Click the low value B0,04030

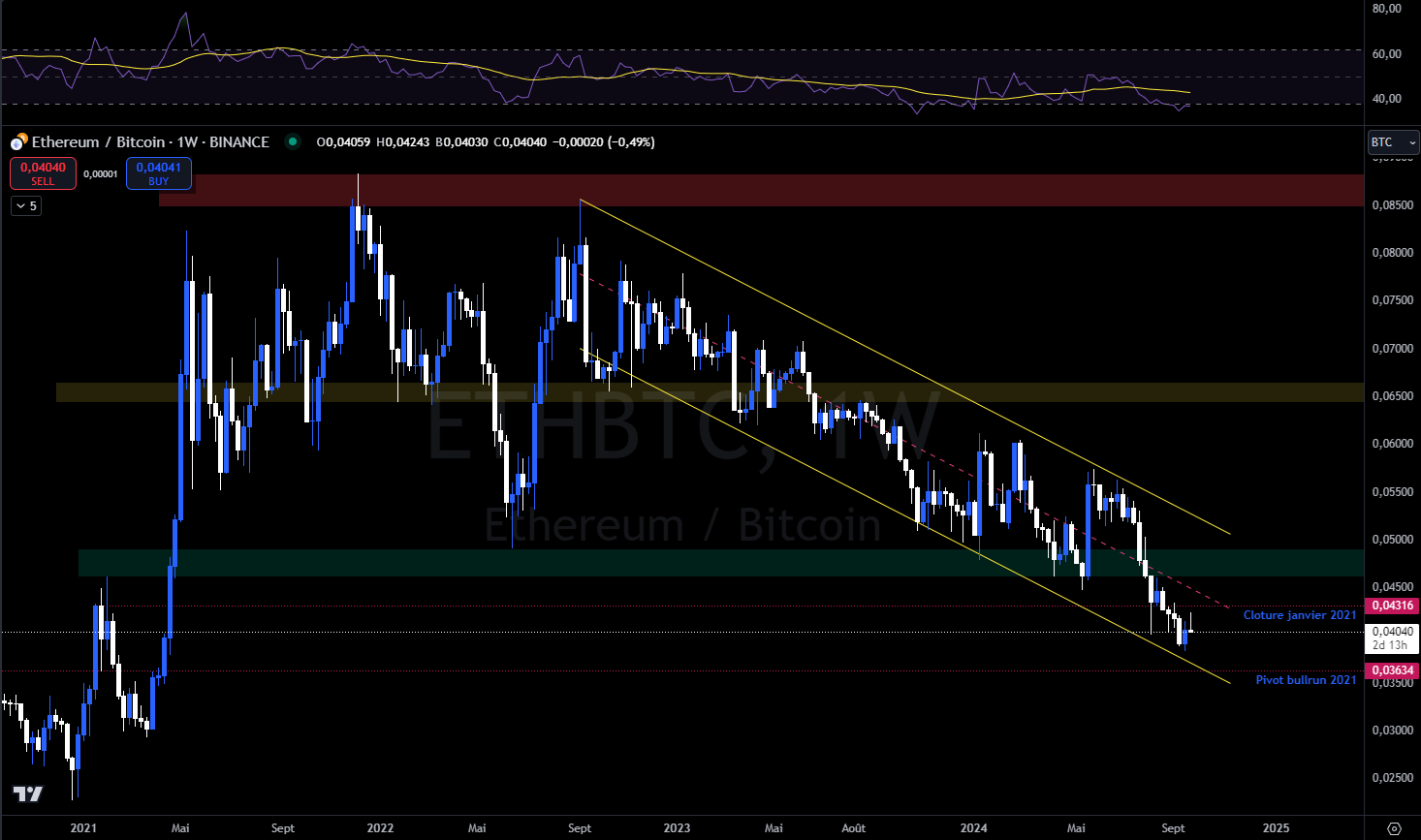(461, 141)
